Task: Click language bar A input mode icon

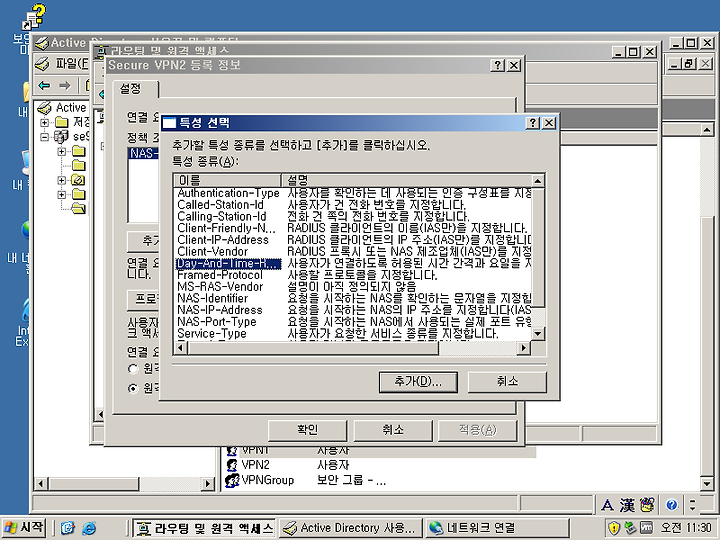Action: point(607,505)
